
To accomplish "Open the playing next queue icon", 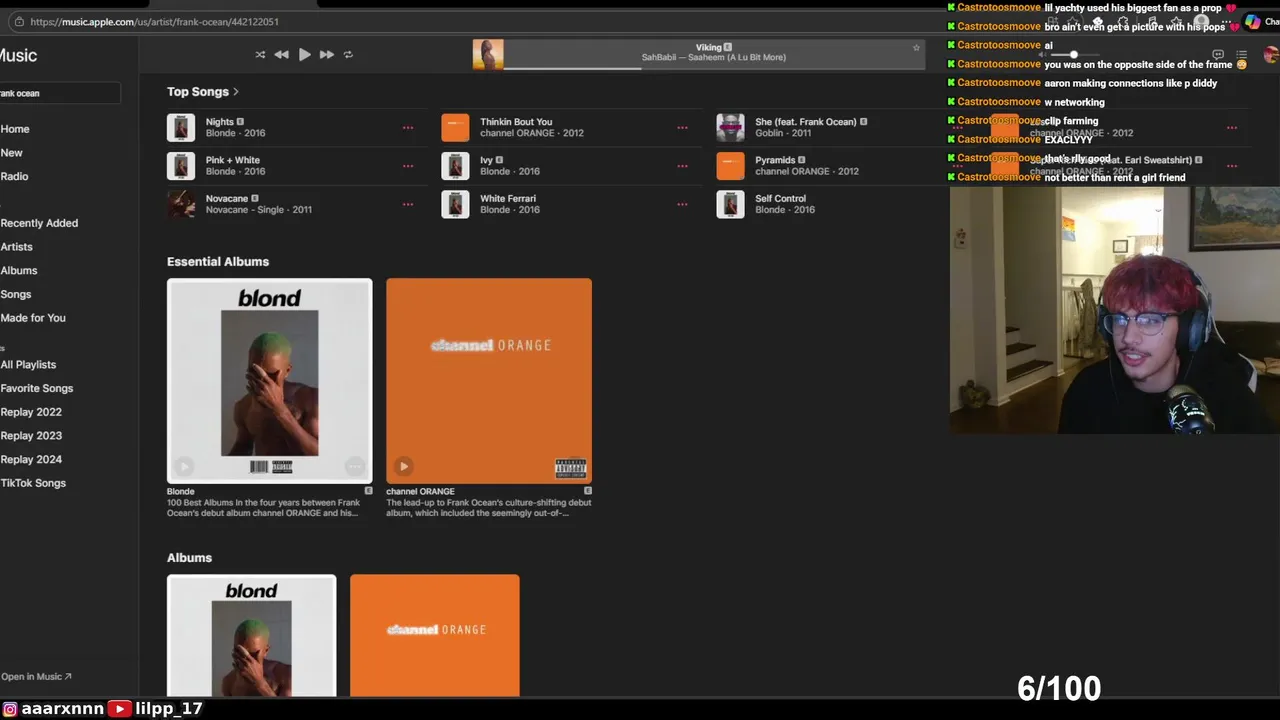I will tap(1241, 55).
